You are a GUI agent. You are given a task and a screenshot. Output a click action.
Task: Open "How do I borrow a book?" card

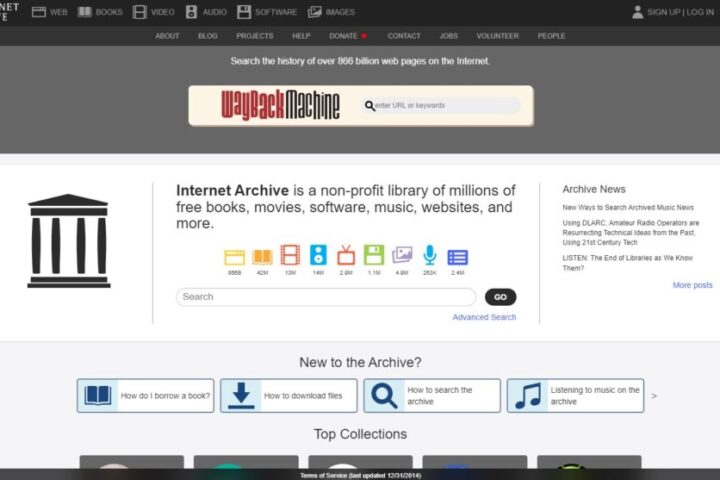[146, 395]
